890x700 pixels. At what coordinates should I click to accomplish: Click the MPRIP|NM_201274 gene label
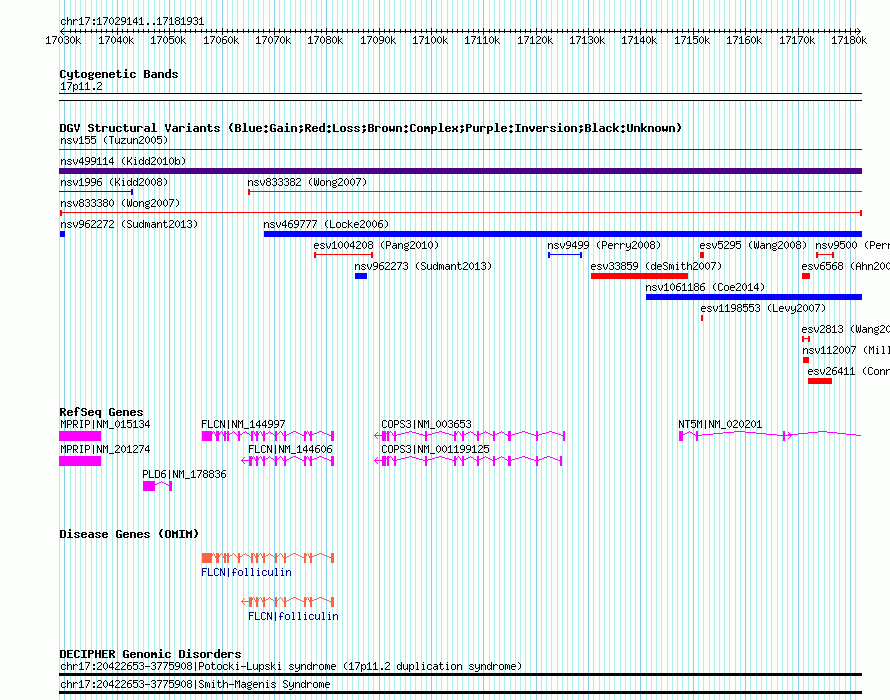pos(105,449)
